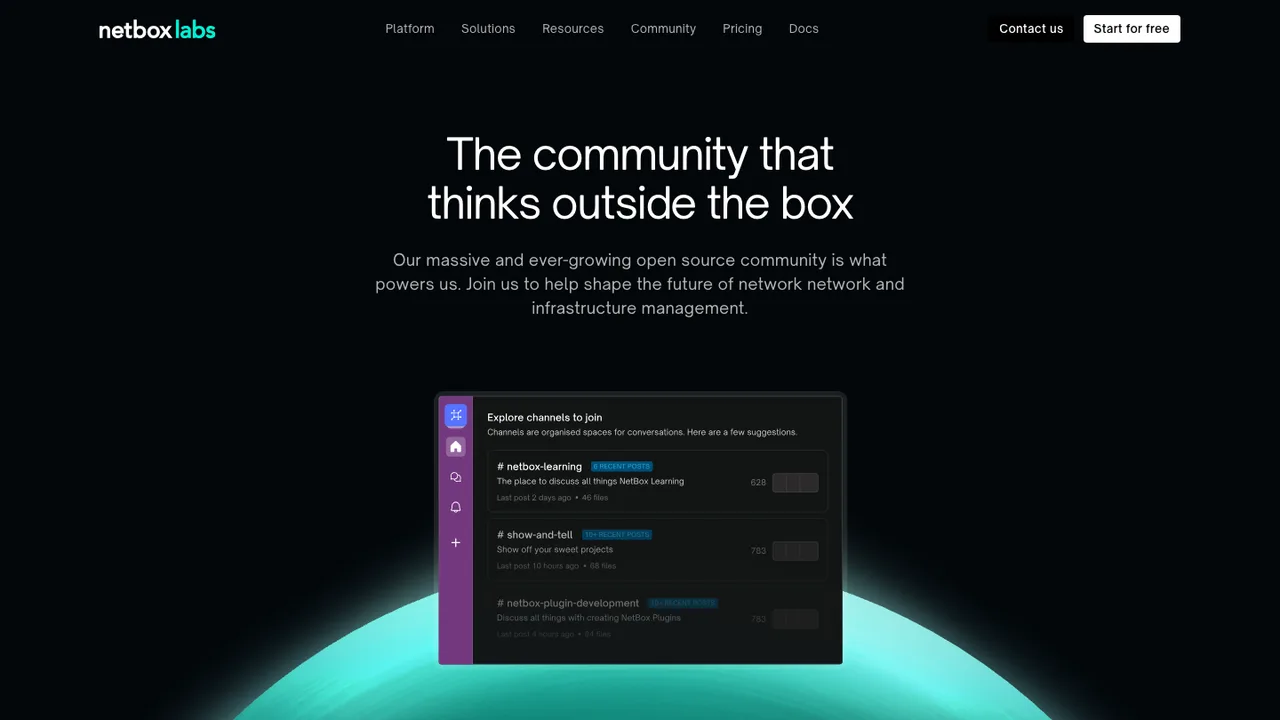Click 'Show off your sweet projects' description
The height and width of the screenshot is (720, 1280).
tap(555, 550)
